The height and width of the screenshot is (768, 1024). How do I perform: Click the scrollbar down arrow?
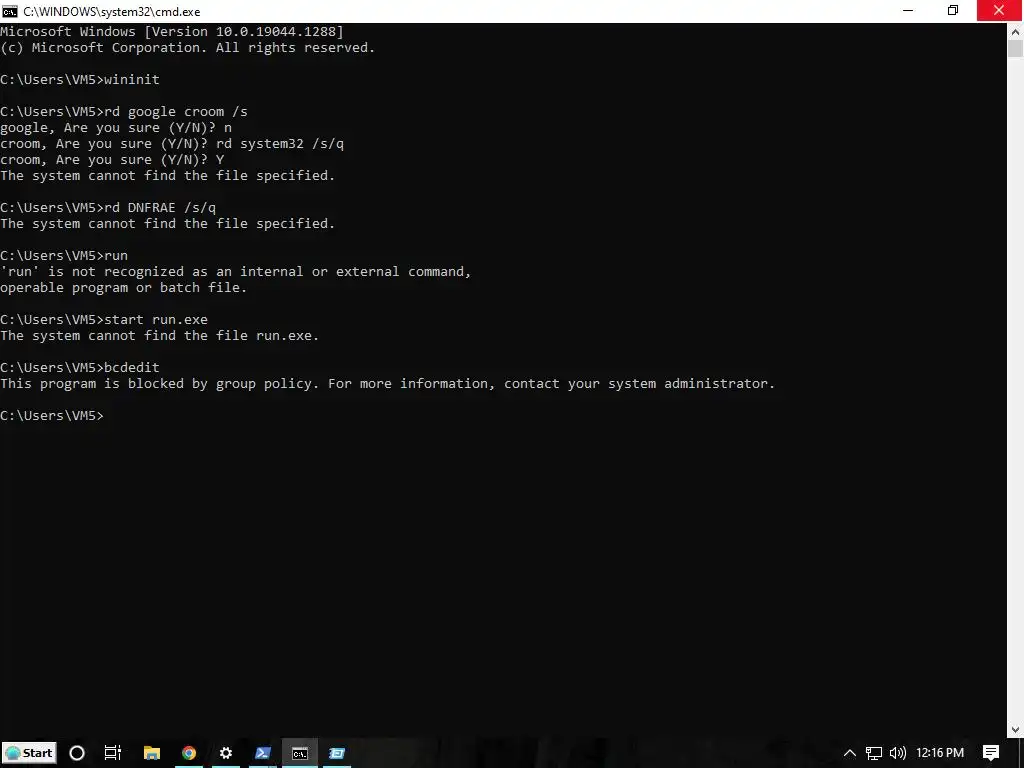click(1015, 729)
